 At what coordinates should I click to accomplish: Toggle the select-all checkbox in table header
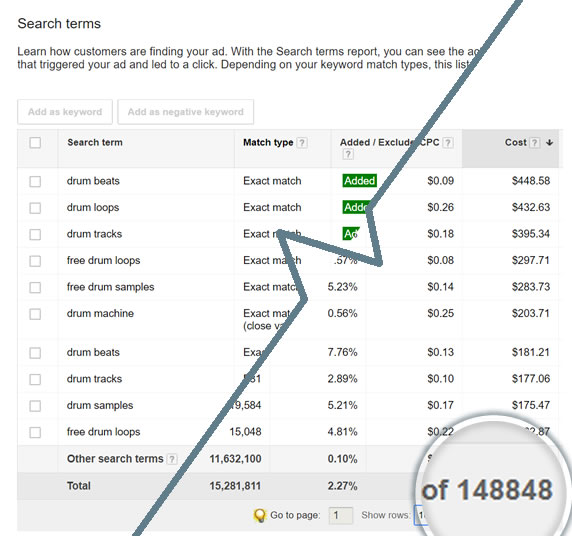coord(35,142)
